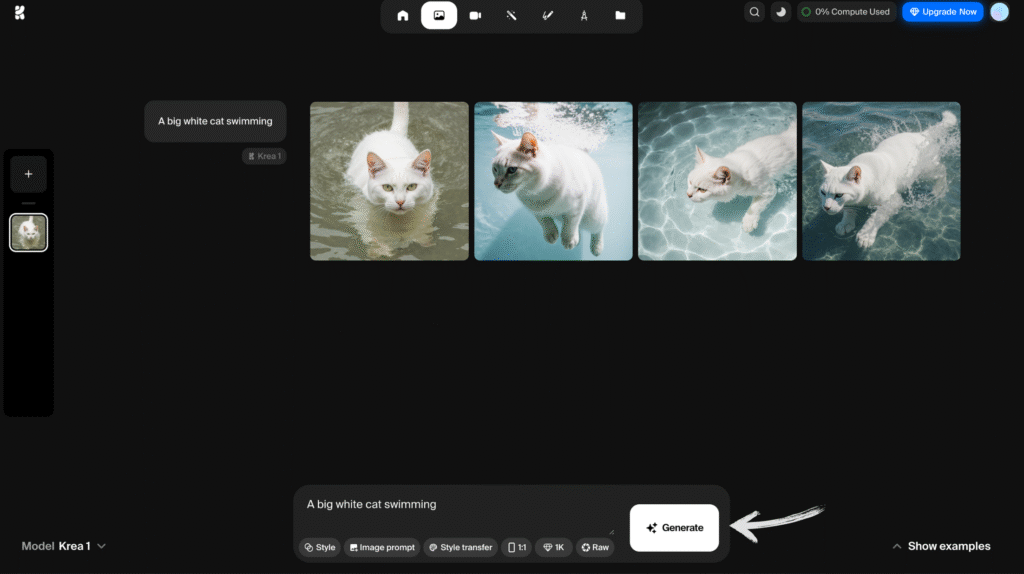Open the third cat image in pool

(717, 181)
